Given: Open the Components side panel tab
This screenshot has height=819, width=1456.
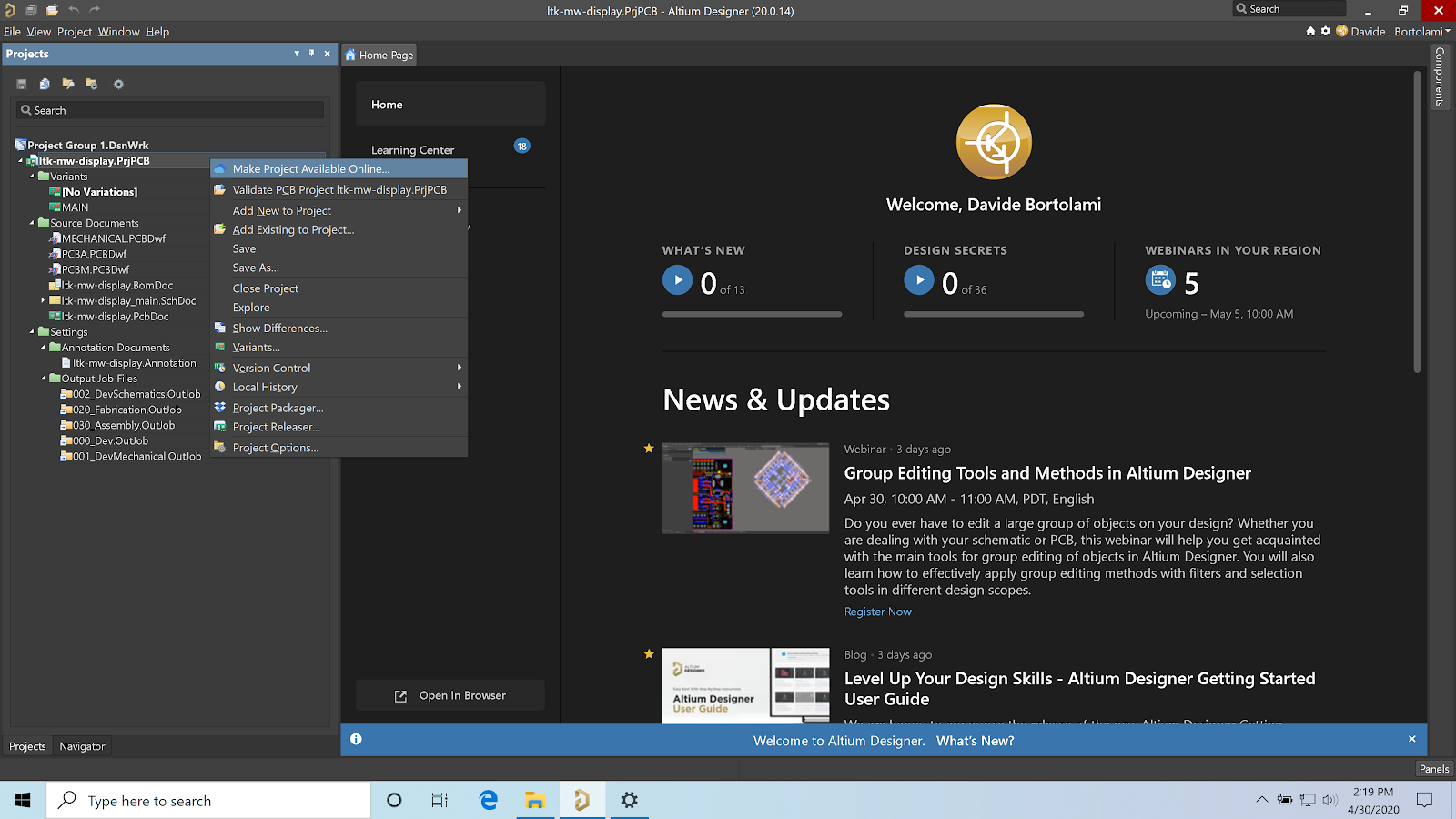Looking at the screenshot, I should pos(1439,76).
